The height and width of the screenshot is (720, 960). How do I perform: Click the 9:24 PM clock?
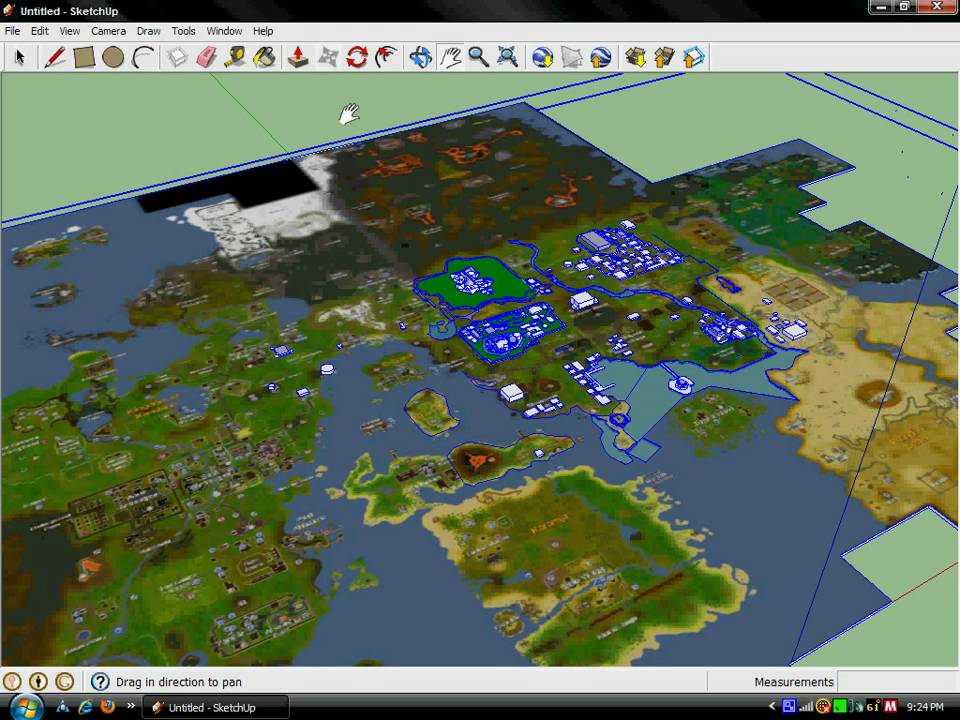click(x=925, y=707)
